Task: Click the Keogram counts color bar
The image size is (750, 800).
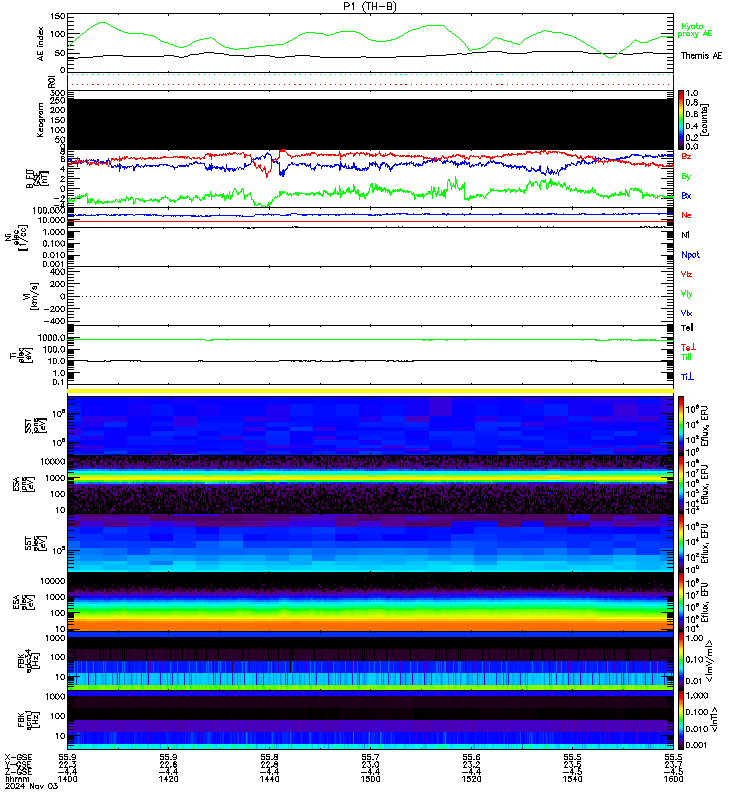Action: pos(681,120)
